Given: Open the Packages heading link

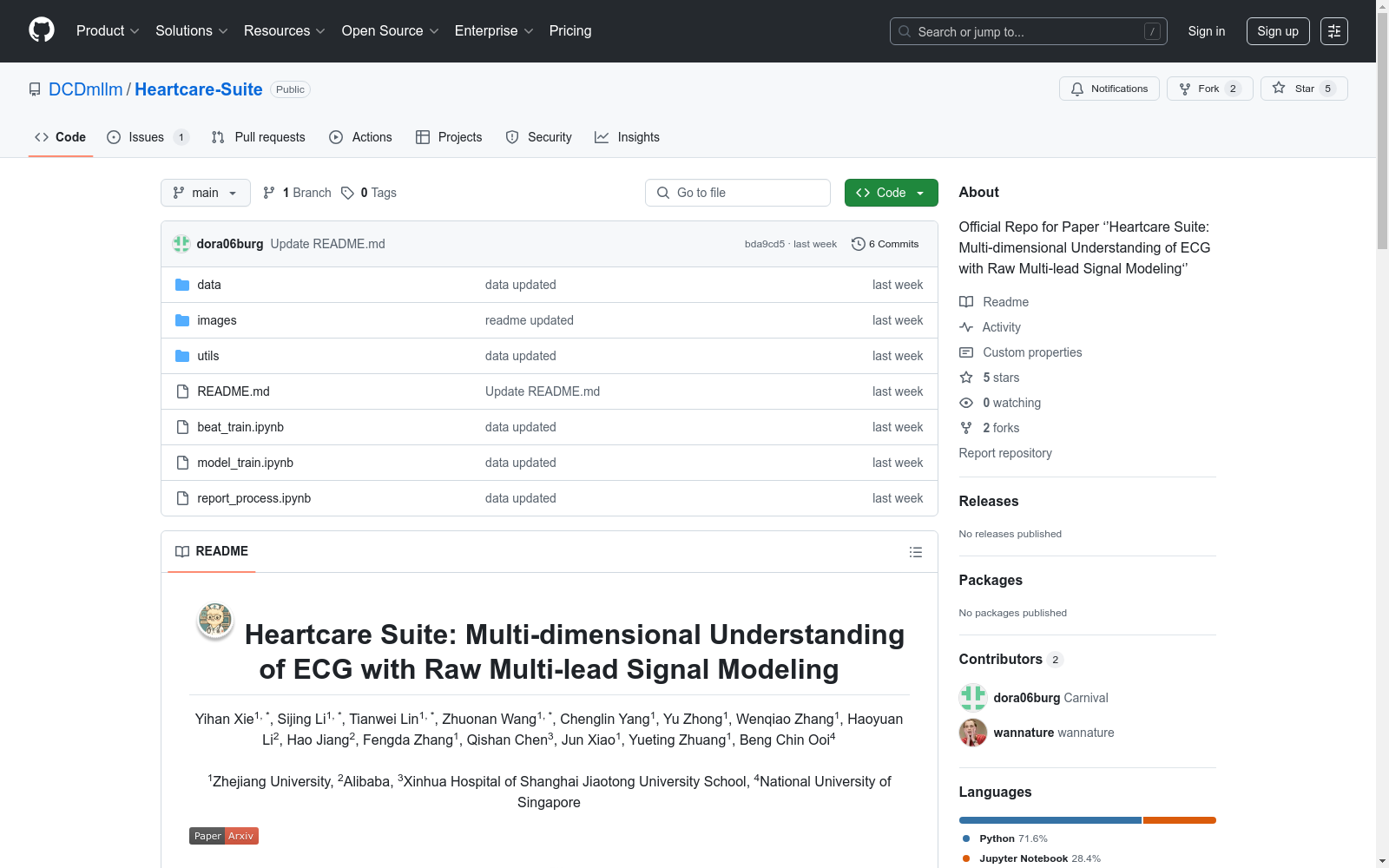Looking at the screenshot, I should point(991,580).
